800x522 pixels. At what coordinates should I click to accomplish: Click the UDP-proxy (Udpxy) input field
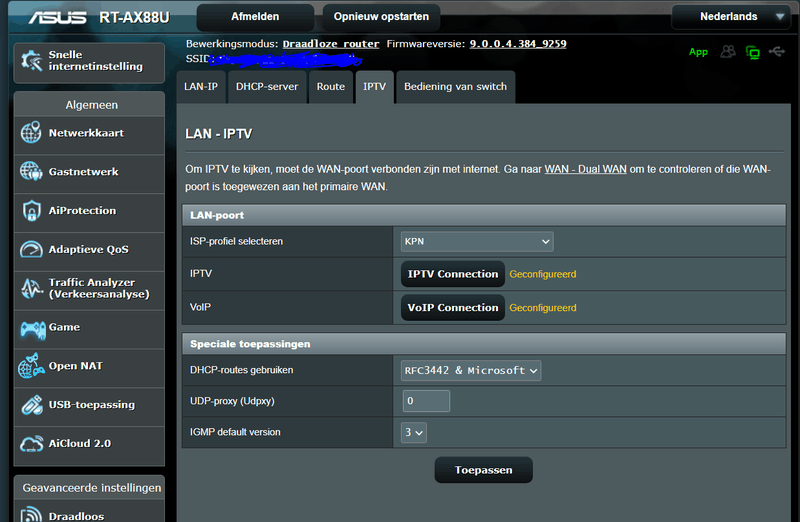point(426,401)
